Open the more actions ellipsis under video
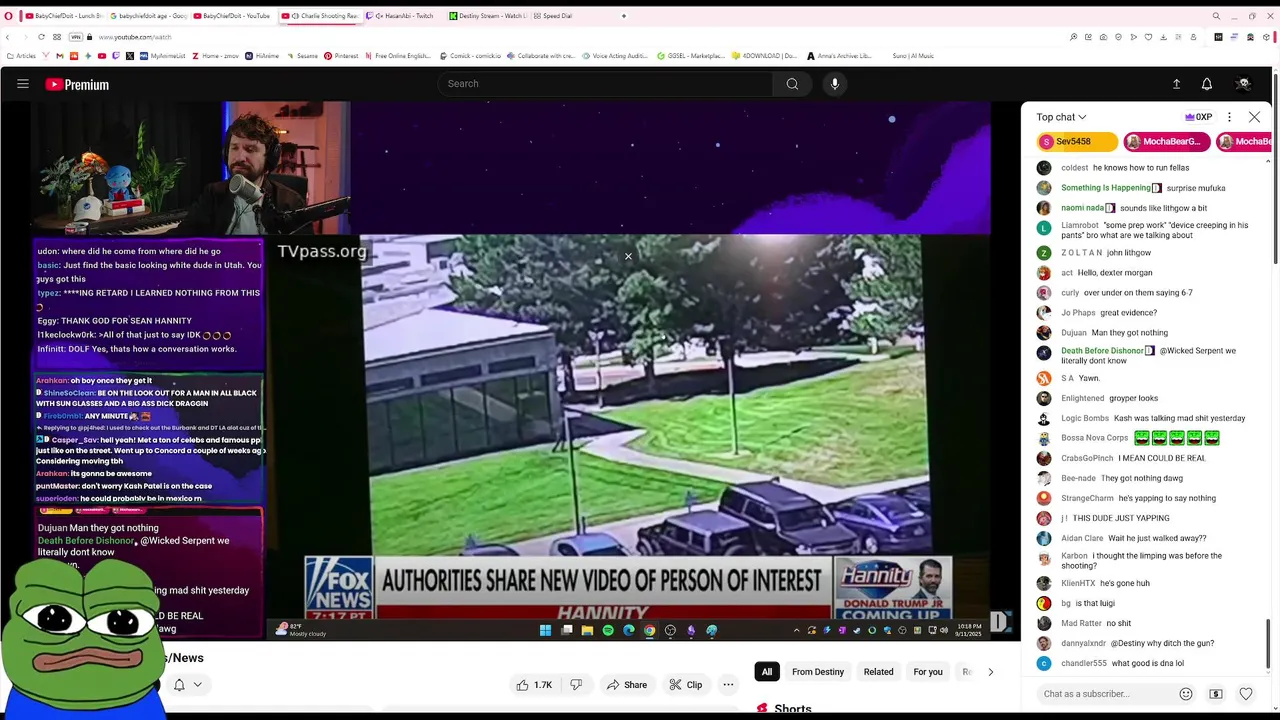This screenshot has height=720, width=1280. pos(728,685)
